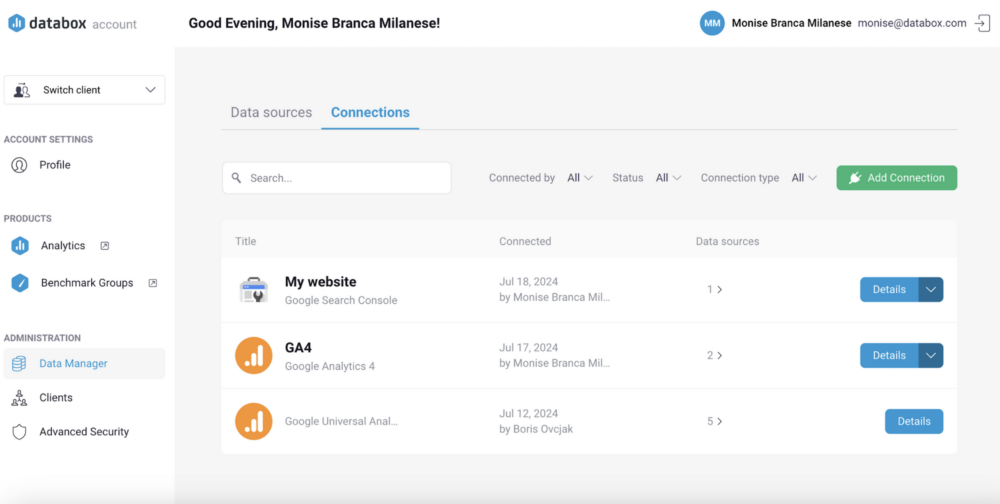Image resolution: width=1000 pixels, height=504 pixels.
Task: Open Analytics product in sidebar
Action: point(60,246)
